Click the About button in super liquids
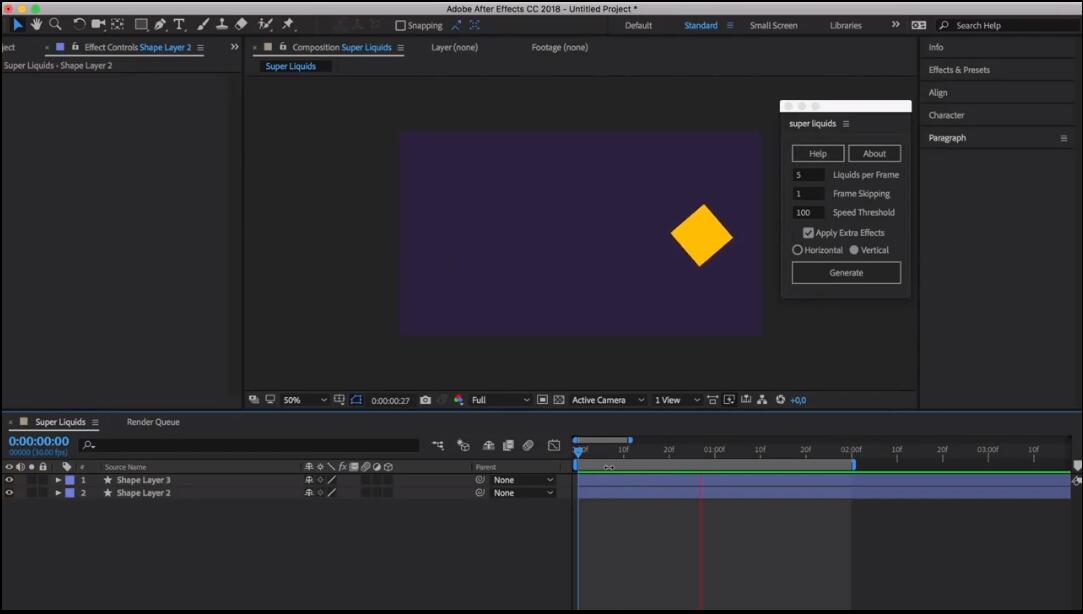The width and height of the screenshot is (1083, 614). (874, 153)
